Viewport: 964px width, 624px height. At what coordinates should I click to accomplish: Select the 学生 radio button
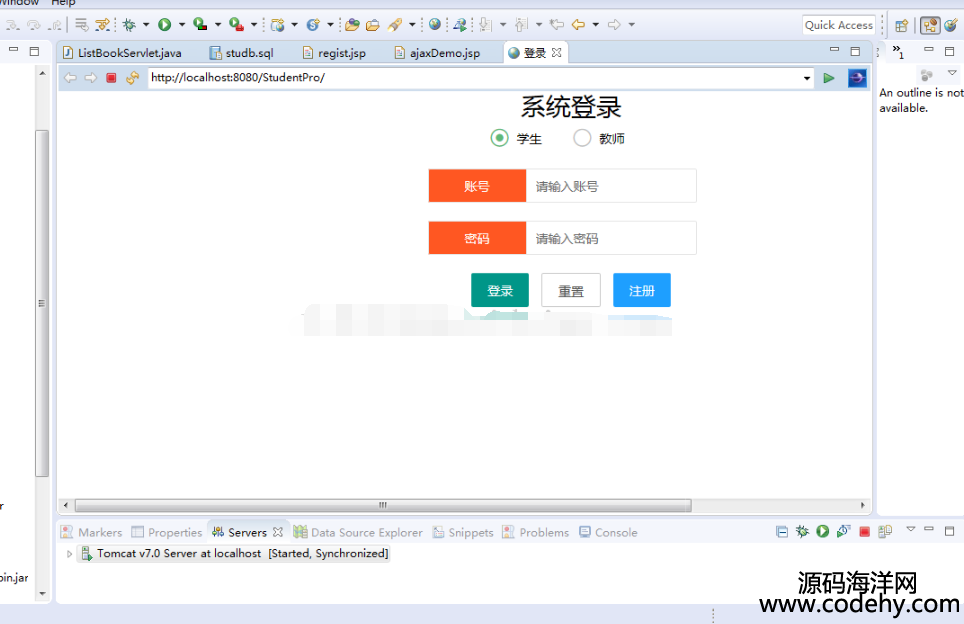click(x=500, y=138)
